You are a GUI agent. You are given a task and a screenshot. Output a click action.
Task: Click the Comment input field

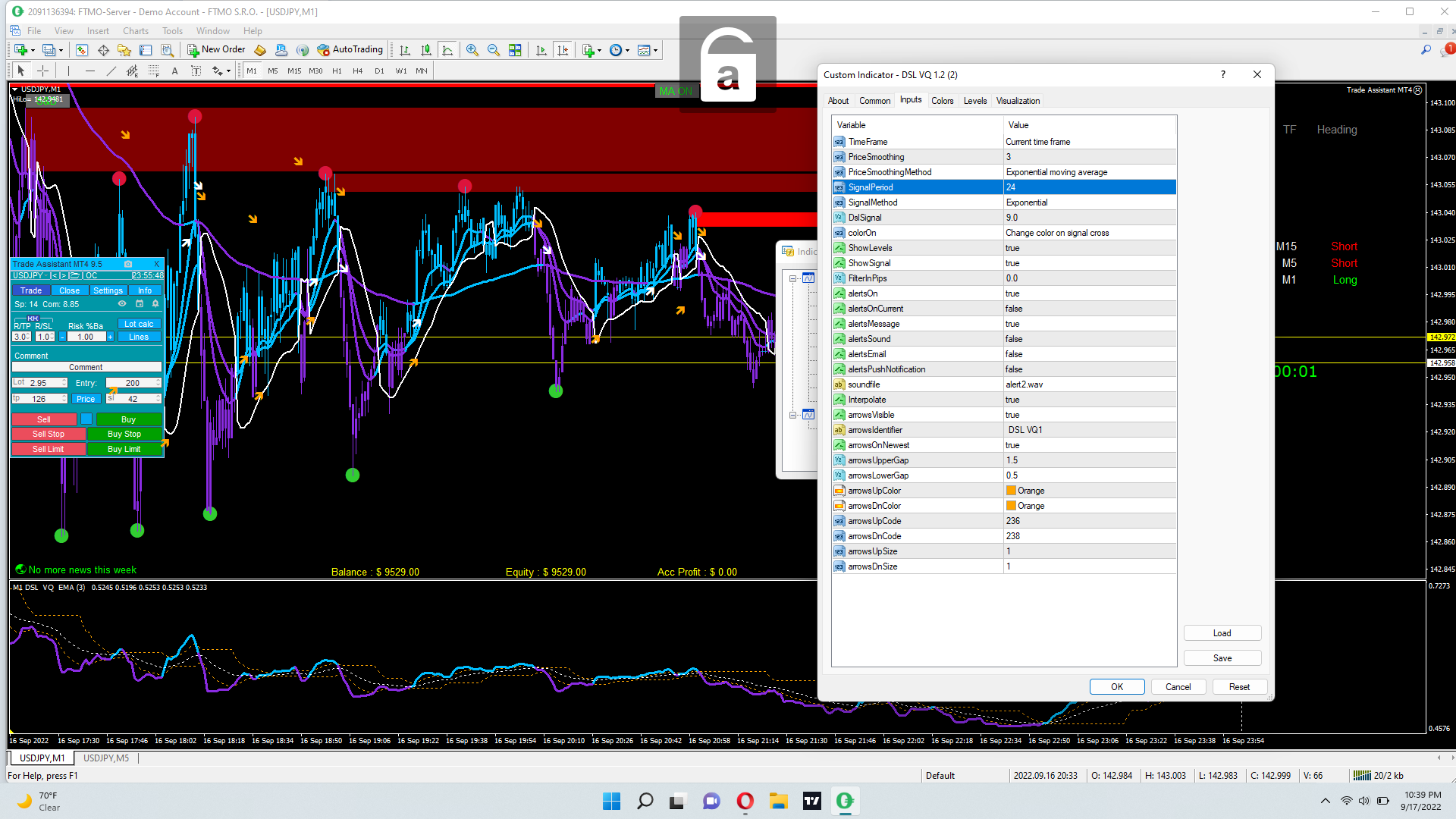[86, 367]
